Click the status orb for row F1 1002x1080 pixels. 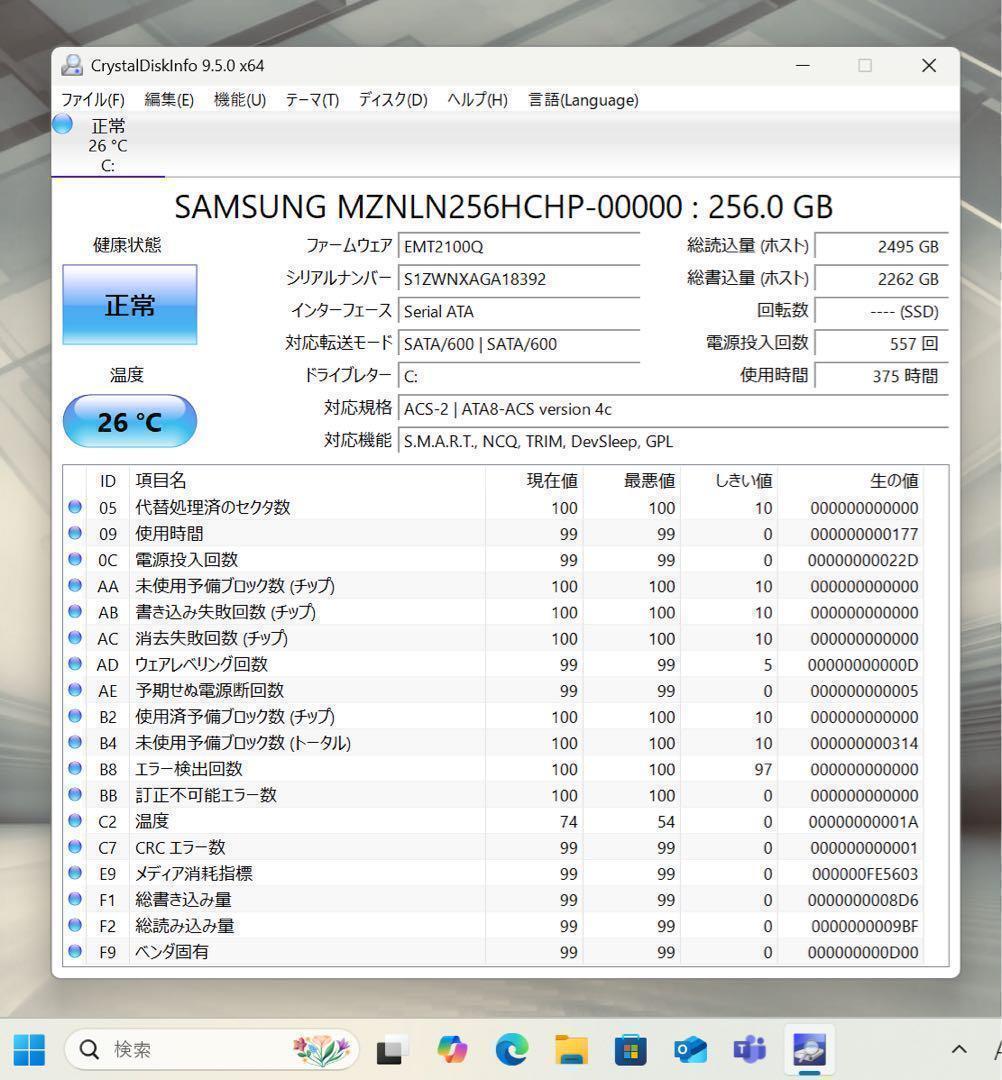point(75,900)
